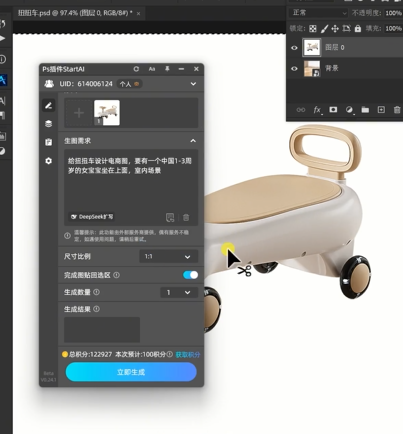
Task: Open the 生成数量 dropdown showing 1
Action: tap(179, 292)
